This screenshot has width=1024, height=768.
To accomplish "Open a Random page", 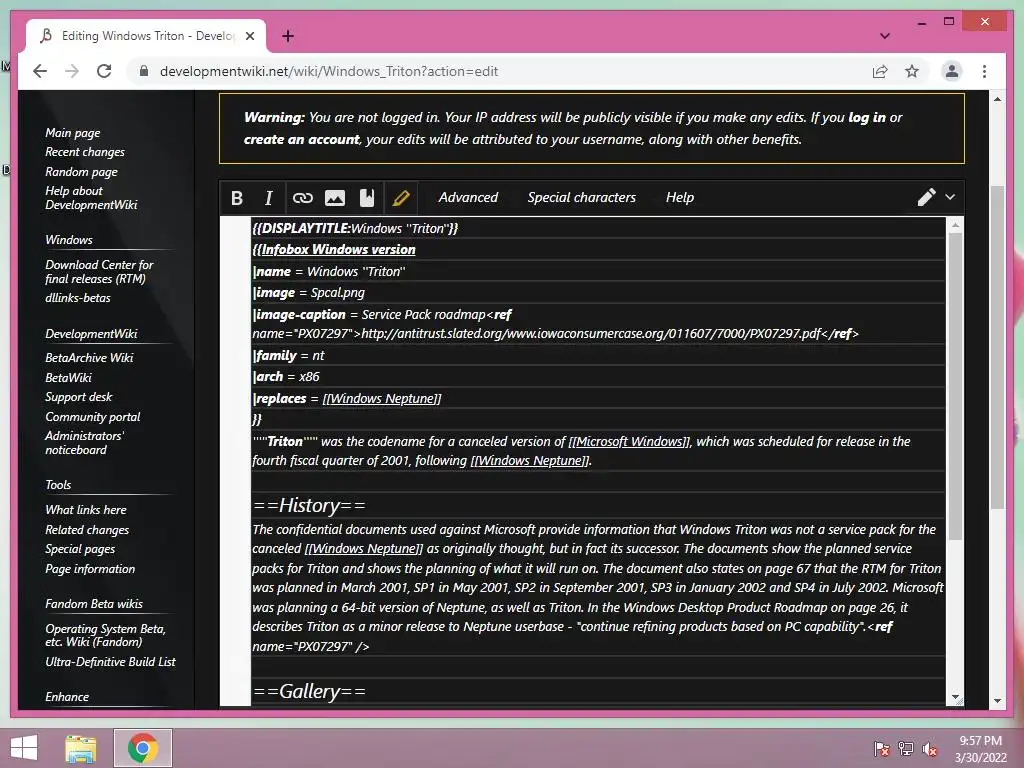I will pos(81,172).
